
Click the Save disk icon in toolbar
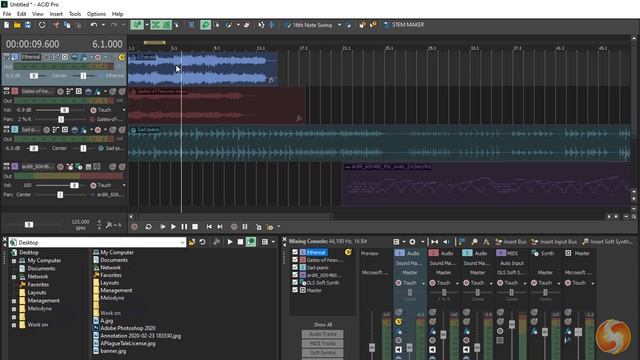(x=28, y=25)
